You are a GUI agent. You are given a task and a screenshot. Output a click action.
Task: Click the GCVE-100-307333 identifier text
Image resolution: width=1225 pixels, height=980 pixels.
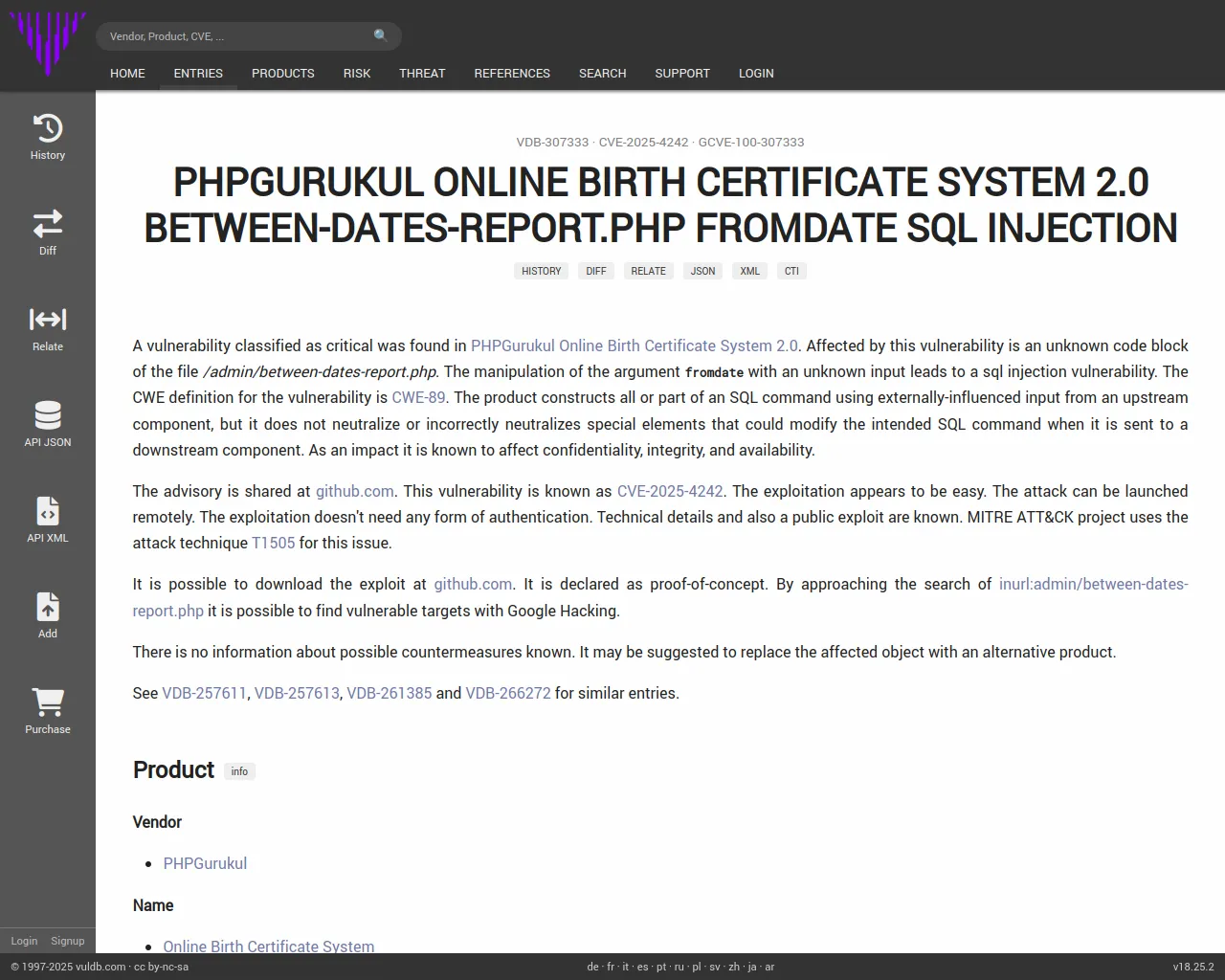pyautogui.click(x=751, y=142)
